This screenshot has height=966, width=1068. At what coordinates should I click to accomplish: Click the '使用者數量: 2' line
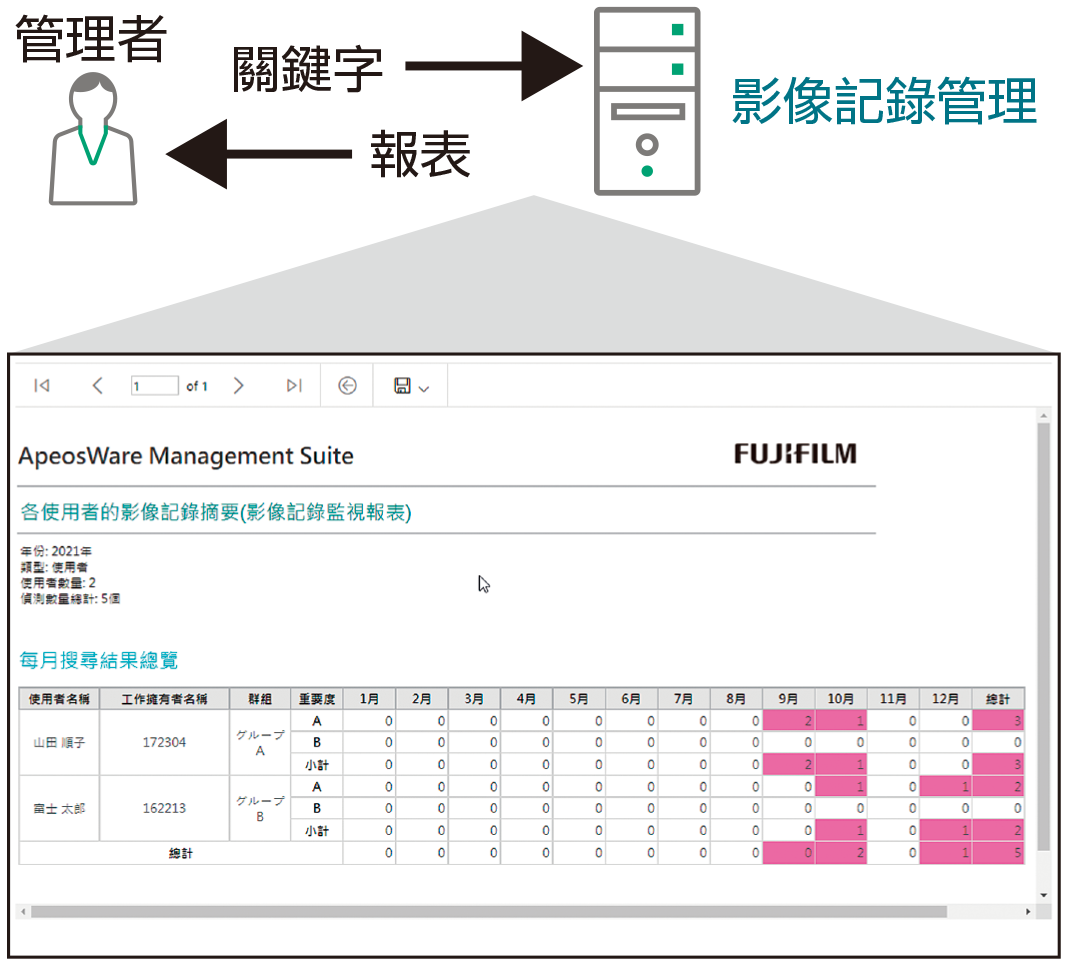click(58, 583)
